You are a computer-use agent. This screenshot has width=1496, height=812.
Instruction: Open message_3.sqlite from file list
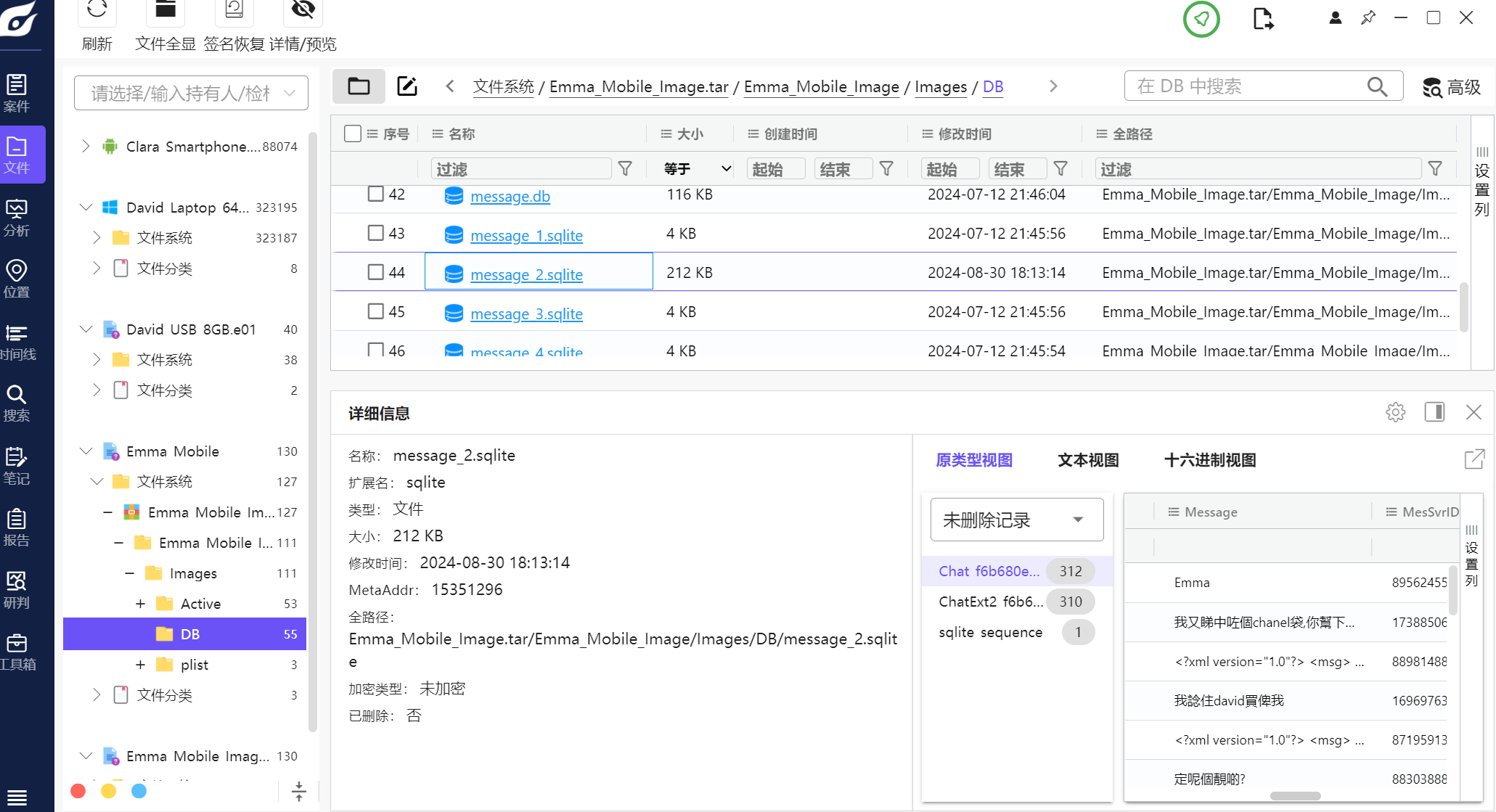(x=526, y=313)
